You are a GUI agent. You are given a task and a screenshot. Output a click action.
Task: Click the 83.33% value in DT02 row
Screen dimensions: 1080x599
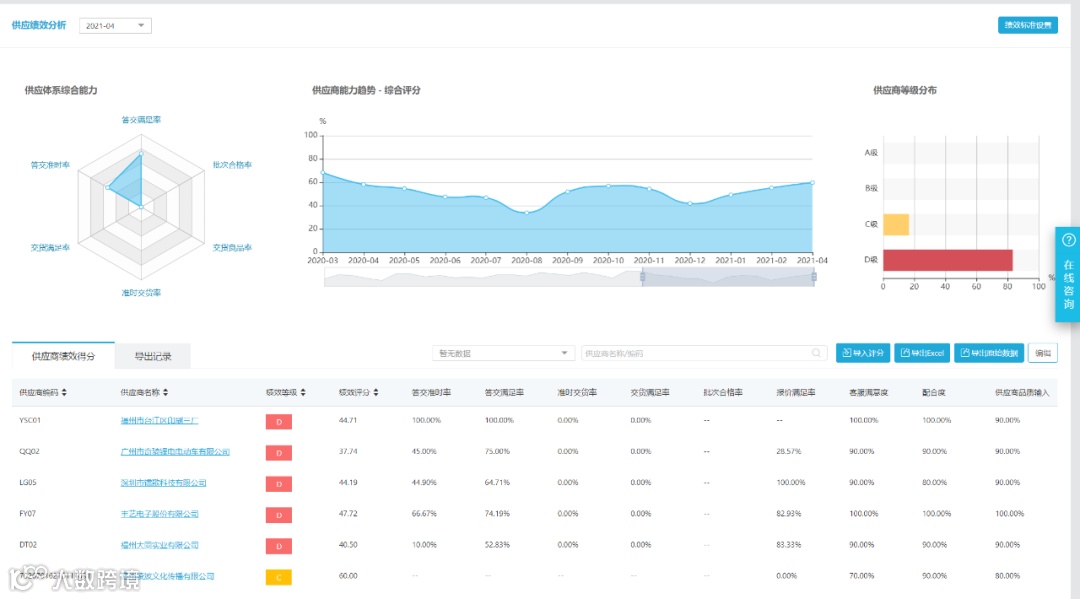[789, 545]
